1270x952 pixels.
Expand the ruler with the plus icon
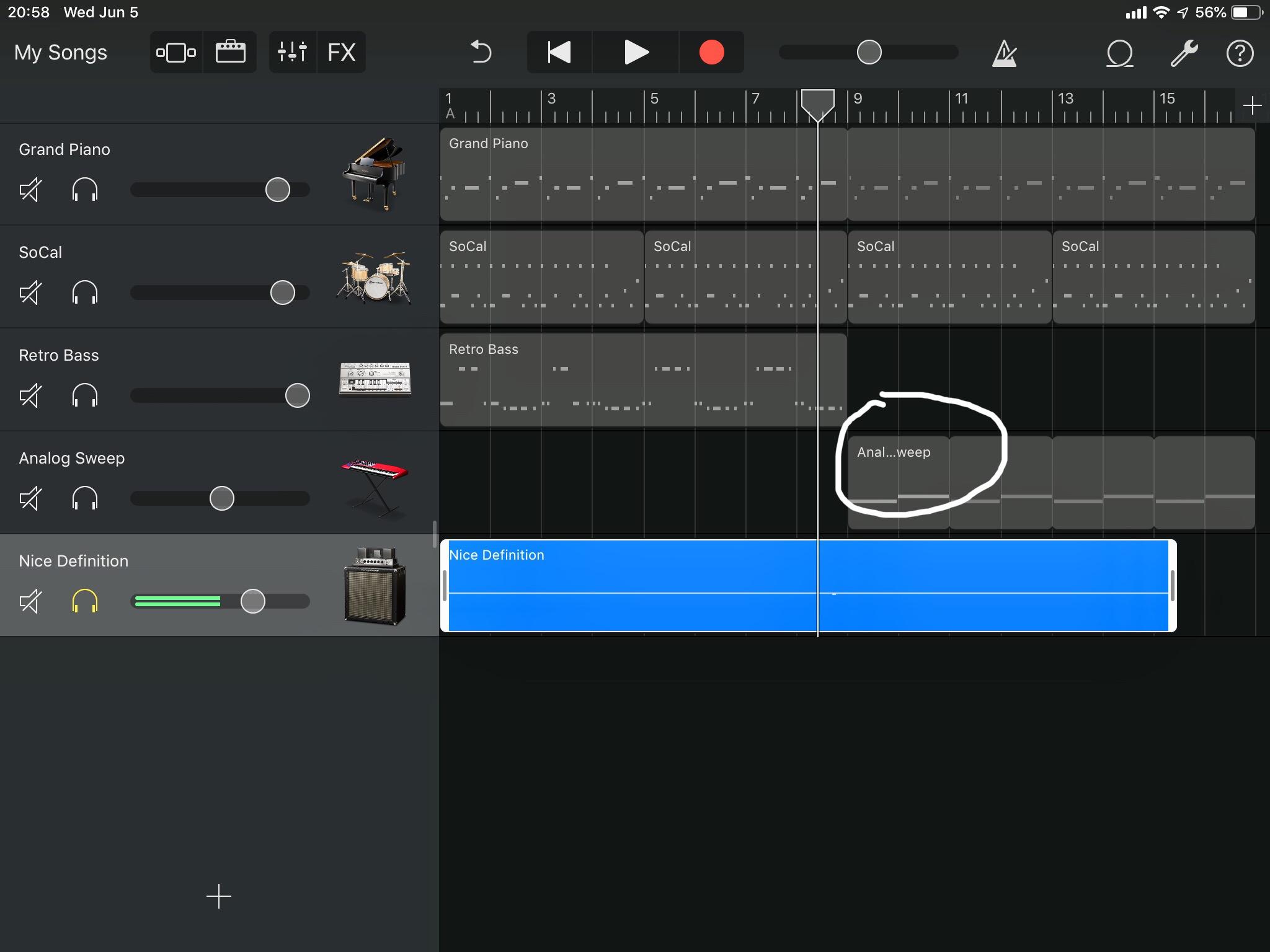click(1254, 105)
